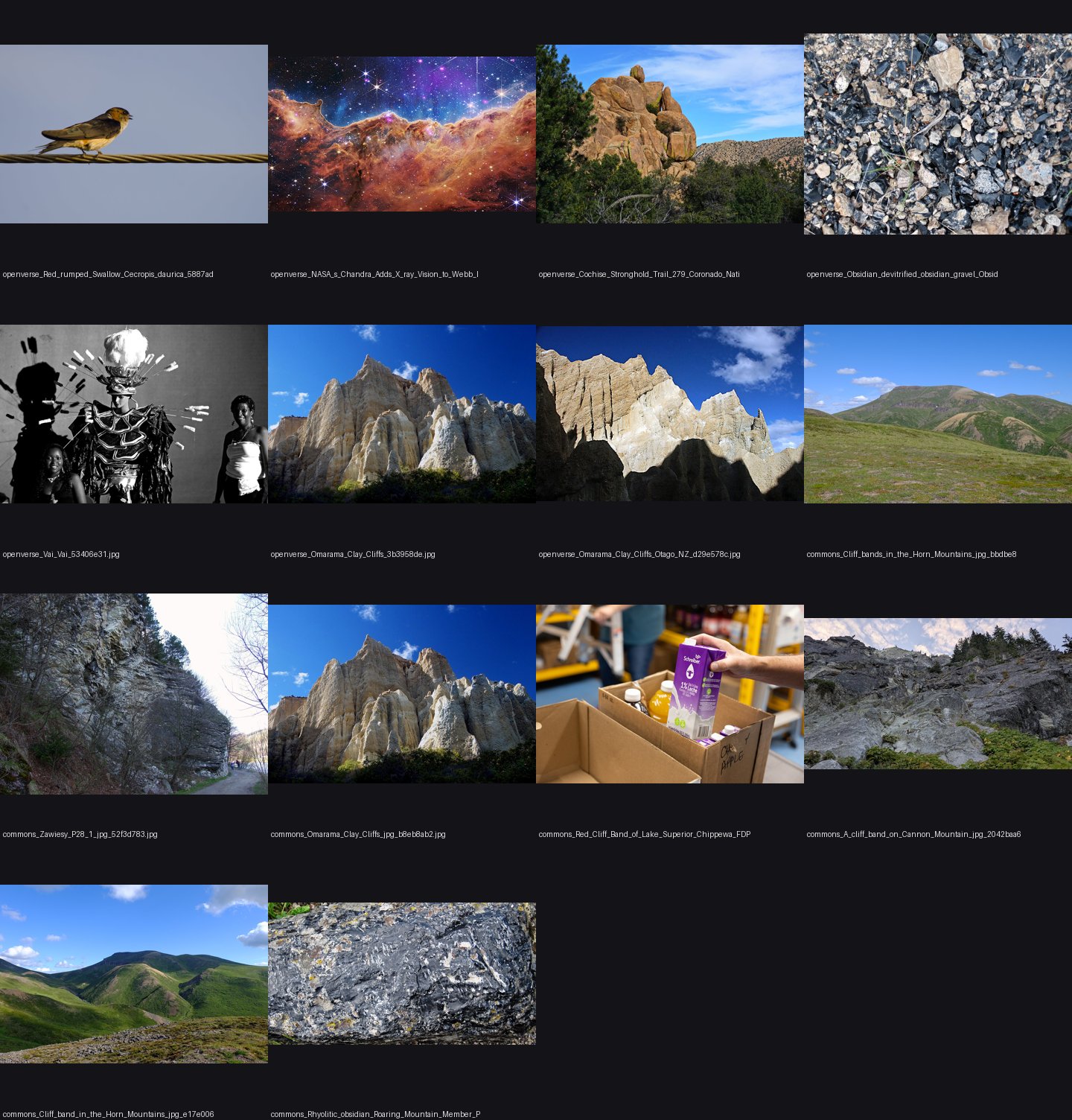Image resolution: width=1072 pixels, height=1120 pixels.
Task: Select the black-and-white Vai Vai costume photo
Action: (x=134, y=414)
